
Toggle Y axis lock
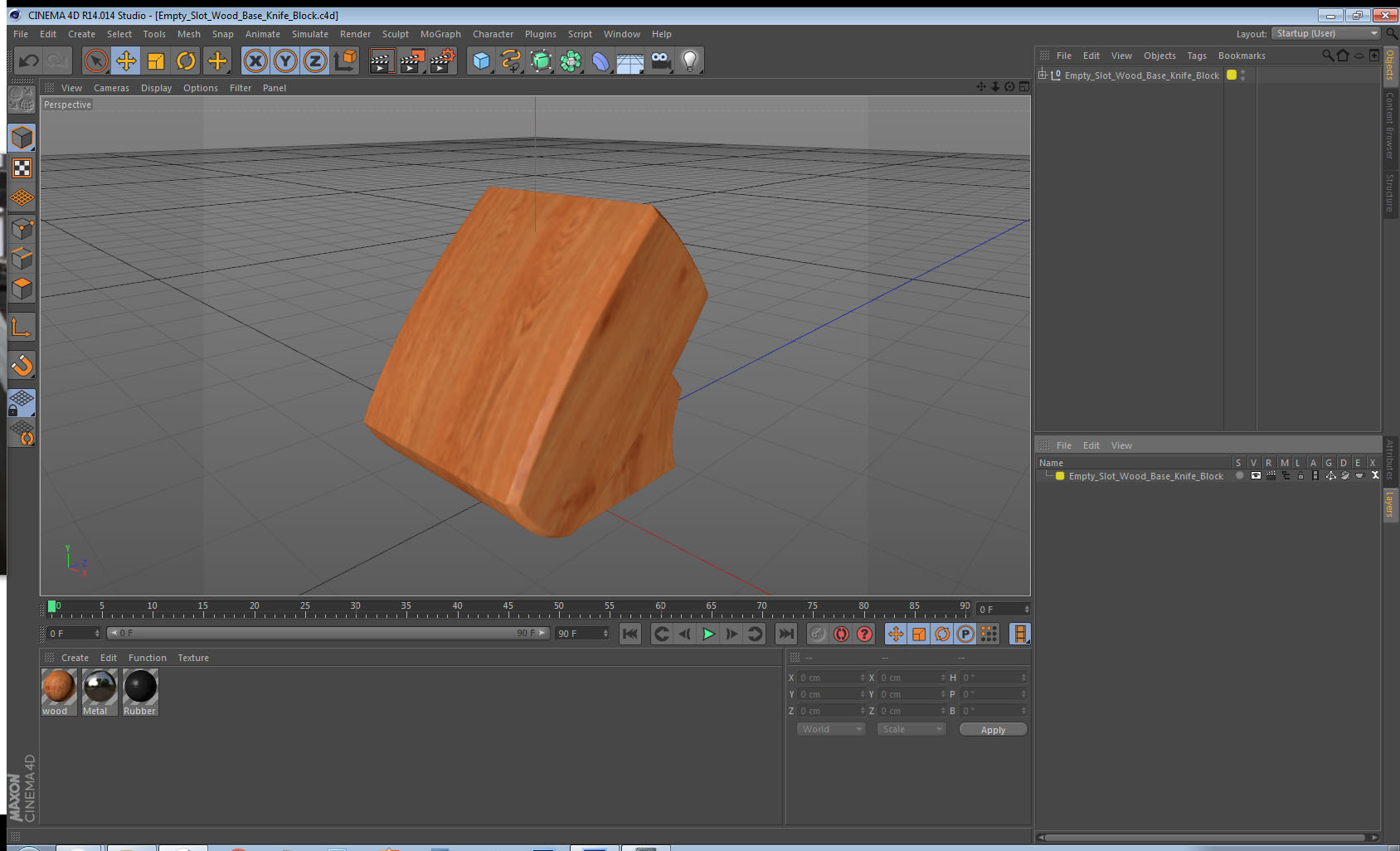(x=285, y=61)
